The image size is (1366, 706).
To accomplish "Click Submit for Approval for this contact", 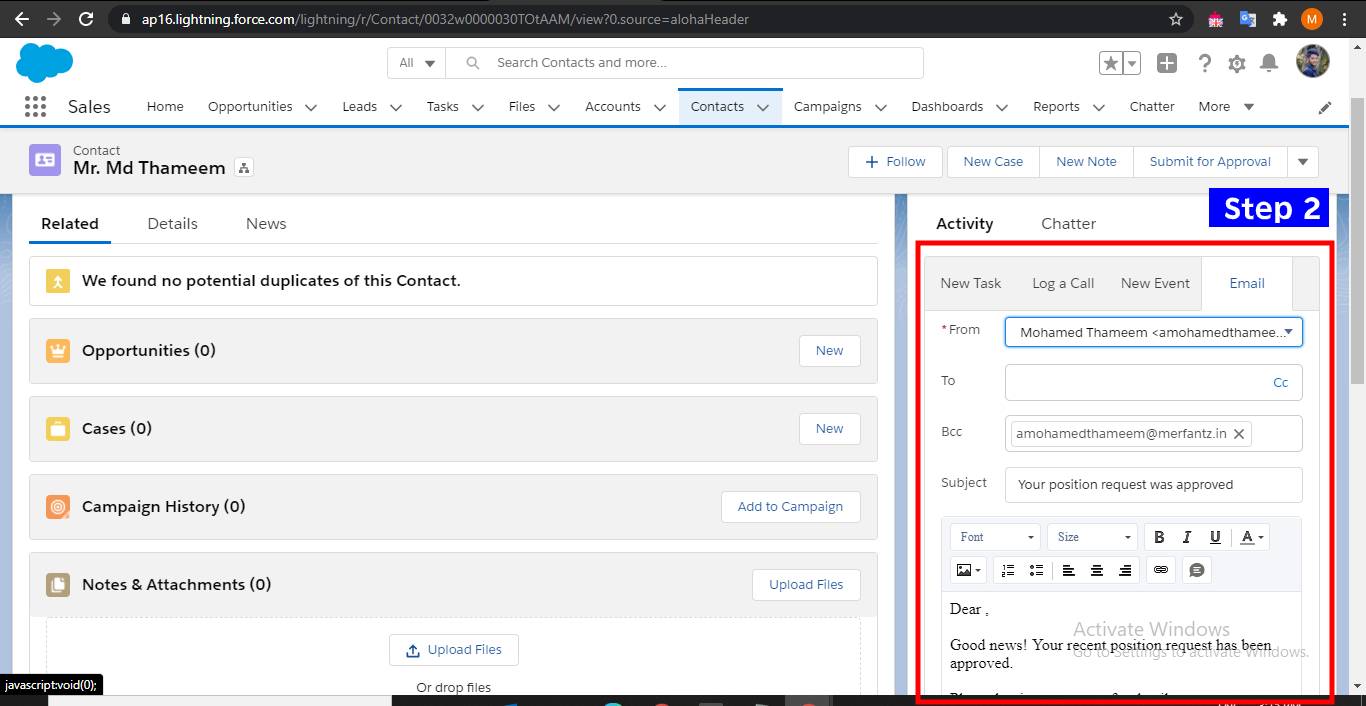I will 1210,161.
